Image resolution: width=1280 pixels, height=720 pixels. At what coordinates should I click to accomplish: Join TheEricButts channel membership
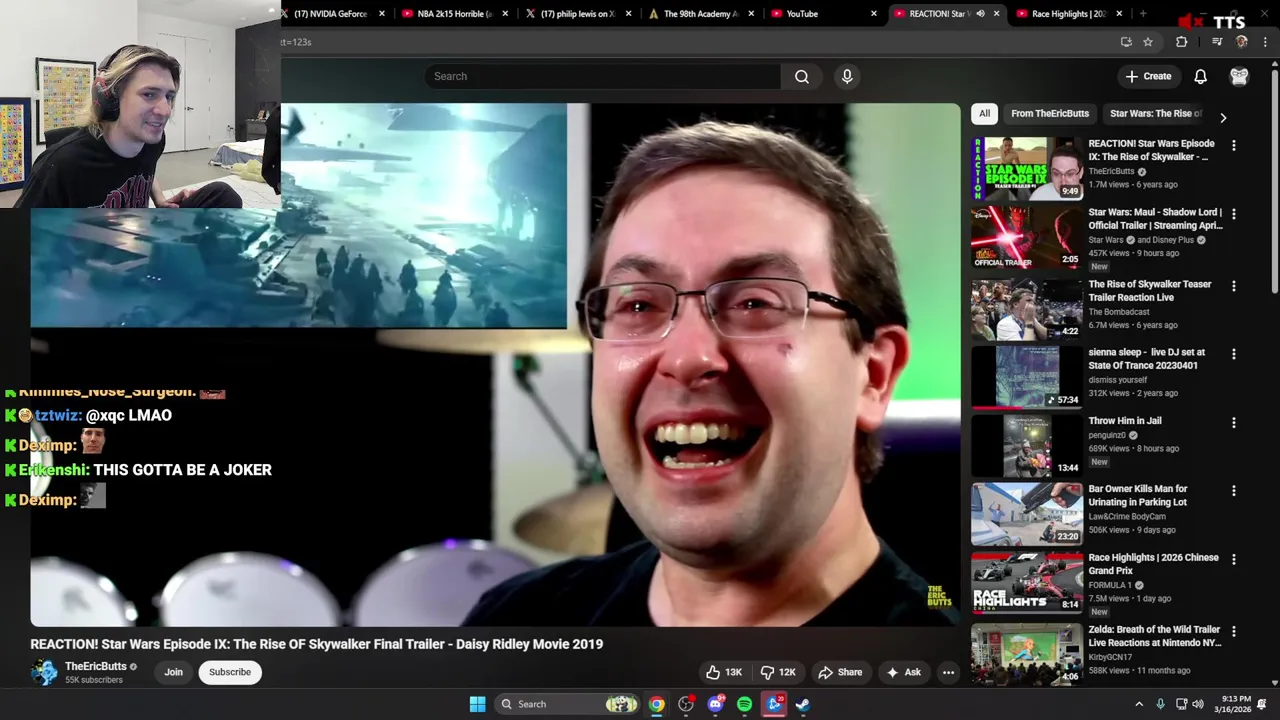point(173,672)
